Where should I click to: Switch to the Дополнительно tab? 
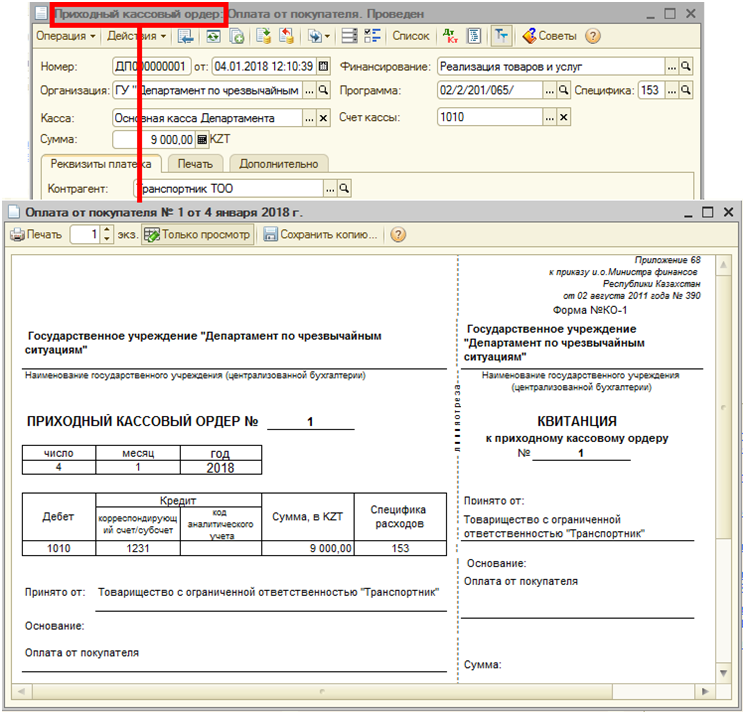279,164
